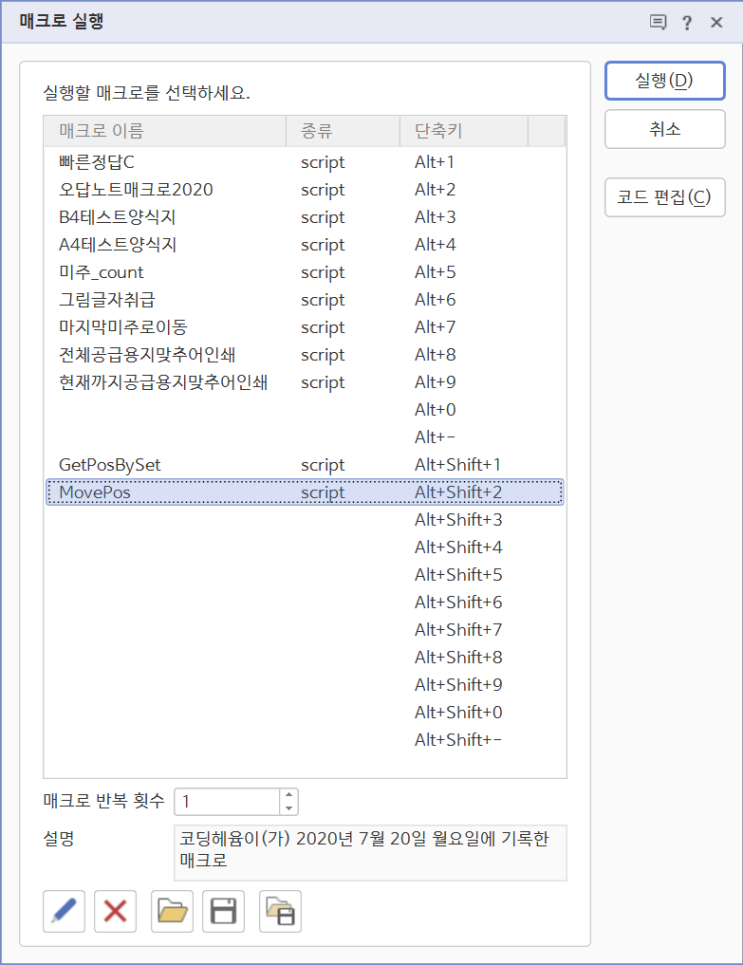Screen dimensions: 743x965
Task: Select the 미주_count macro
Action: tap(305, 272)
